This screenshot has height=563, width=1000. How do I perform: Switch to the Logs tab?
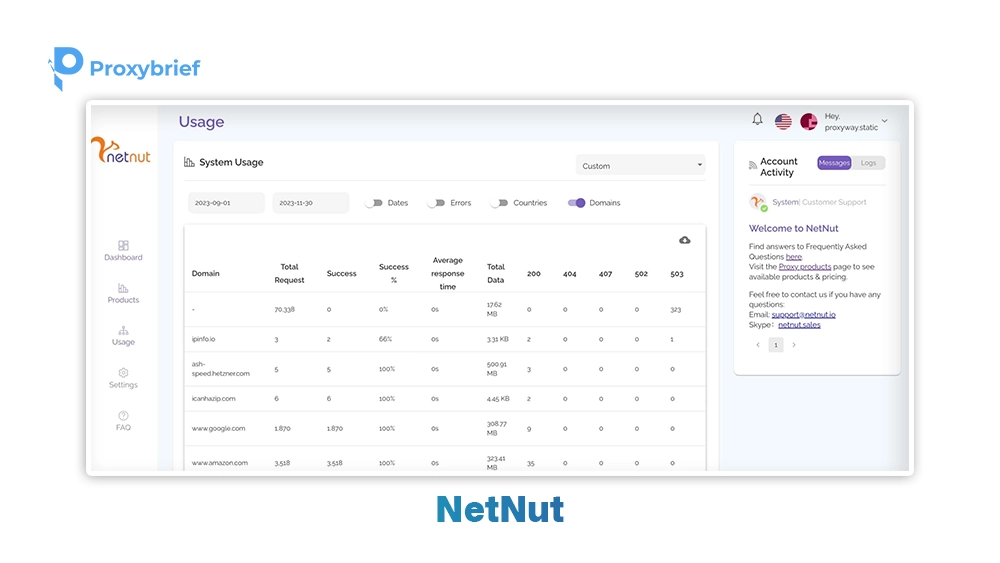(x=869, y=163)
